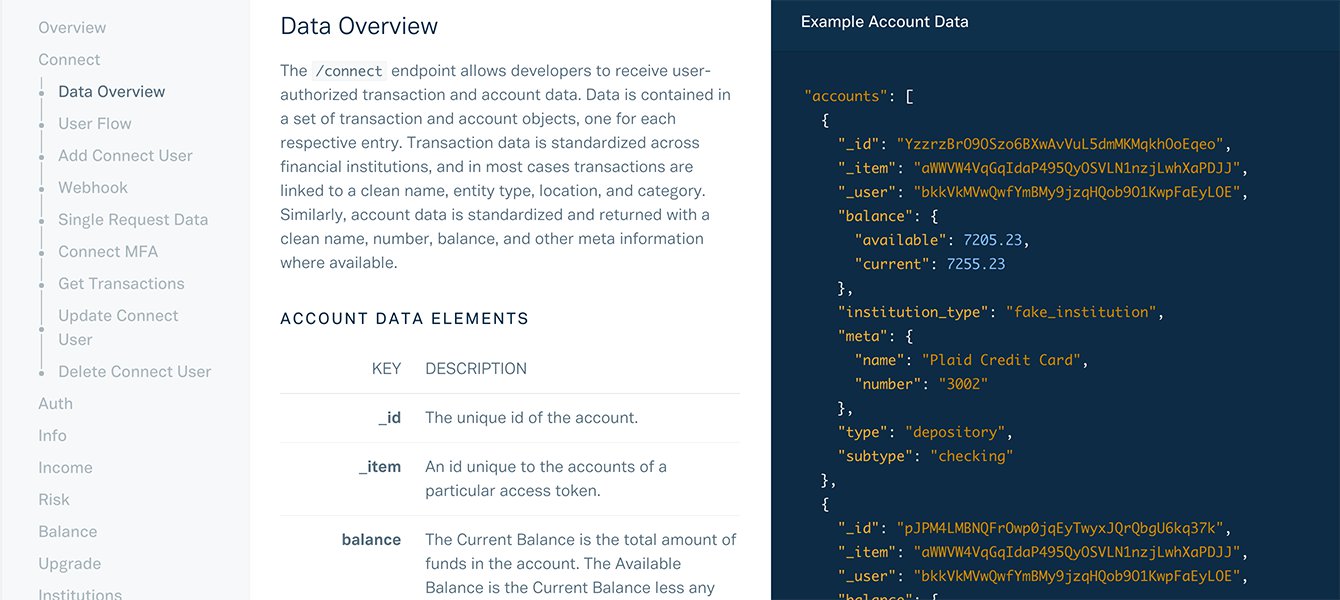Click the Example Account Data header

coord(883,21)
